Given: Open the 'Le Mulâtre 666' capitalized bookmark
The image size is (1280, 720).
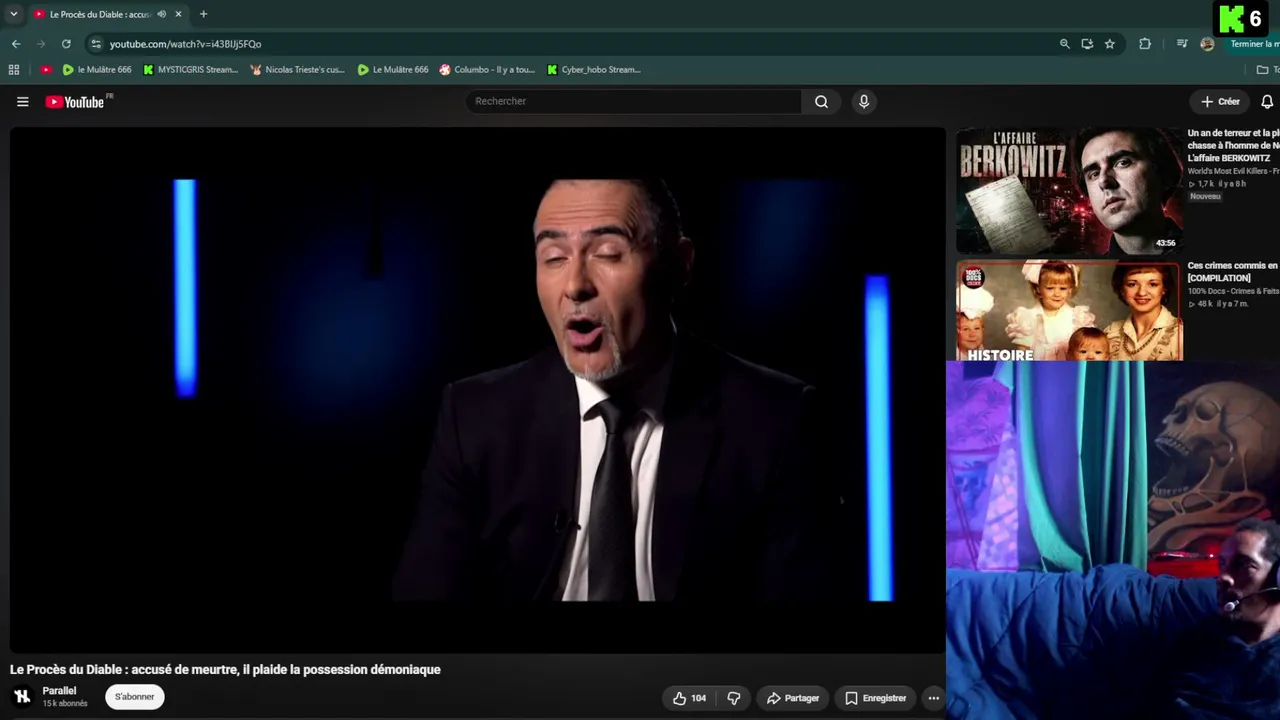Looking at the screenshot, I should (x=393, y=70).
